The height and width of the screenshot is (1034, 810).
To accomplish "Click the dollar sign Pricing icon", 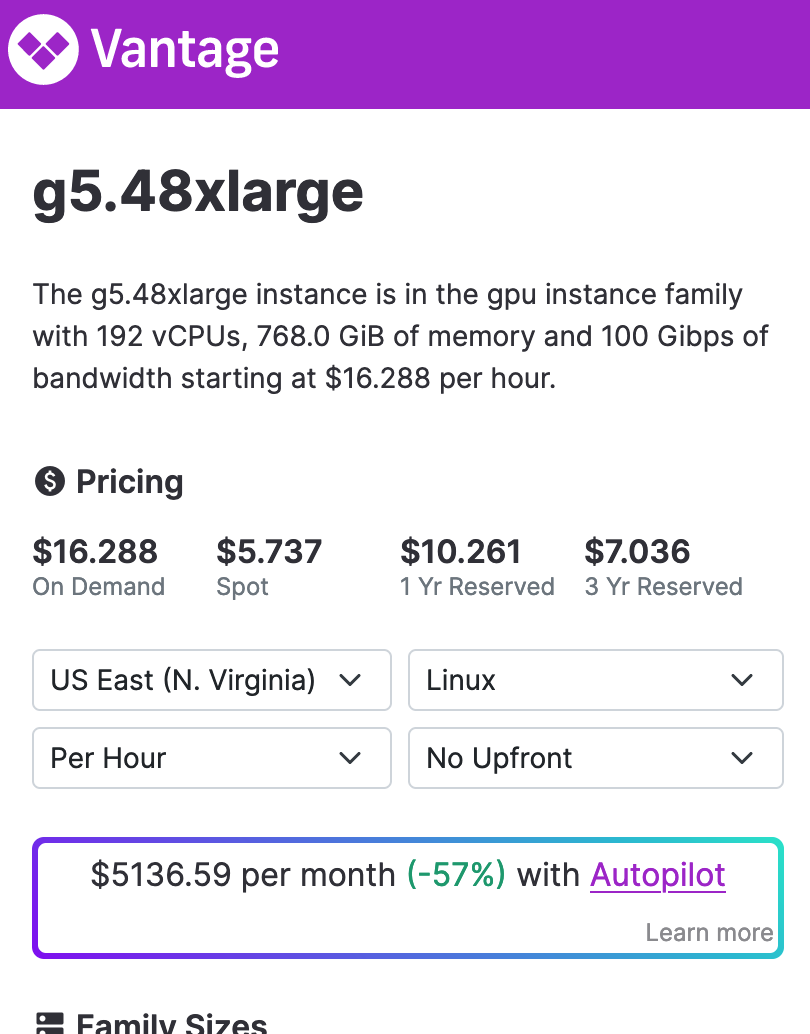I will (x=49, y=481).
